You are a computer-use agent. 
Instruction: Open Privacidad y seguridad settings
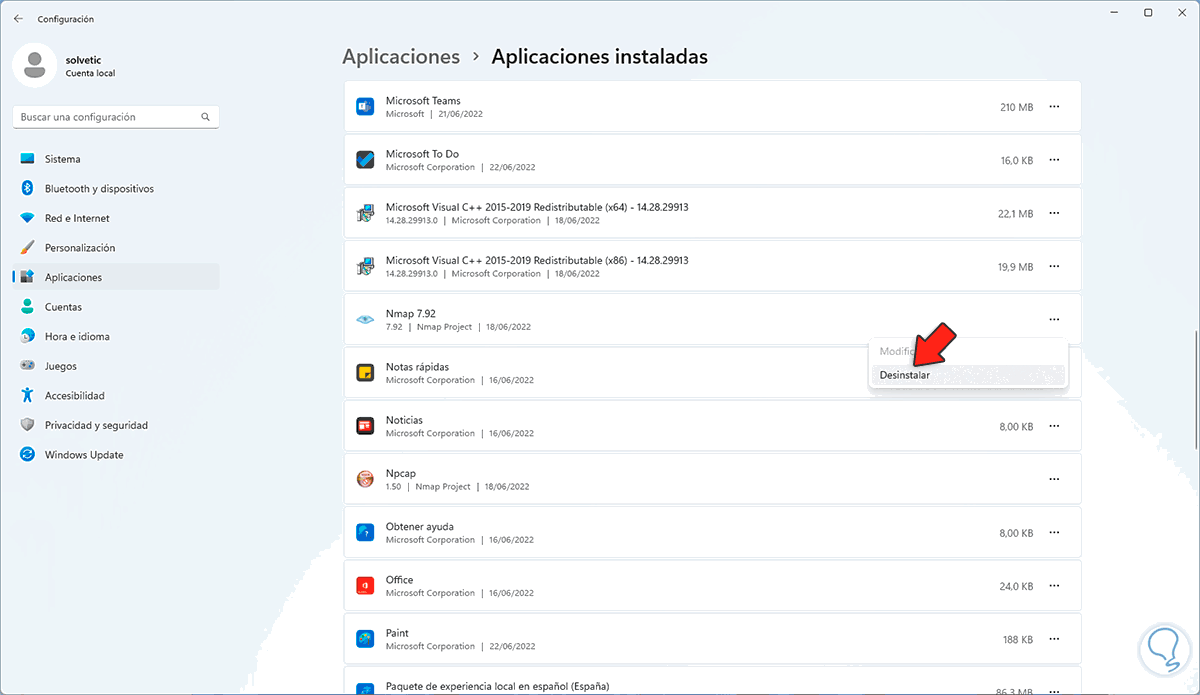(96, 425)
